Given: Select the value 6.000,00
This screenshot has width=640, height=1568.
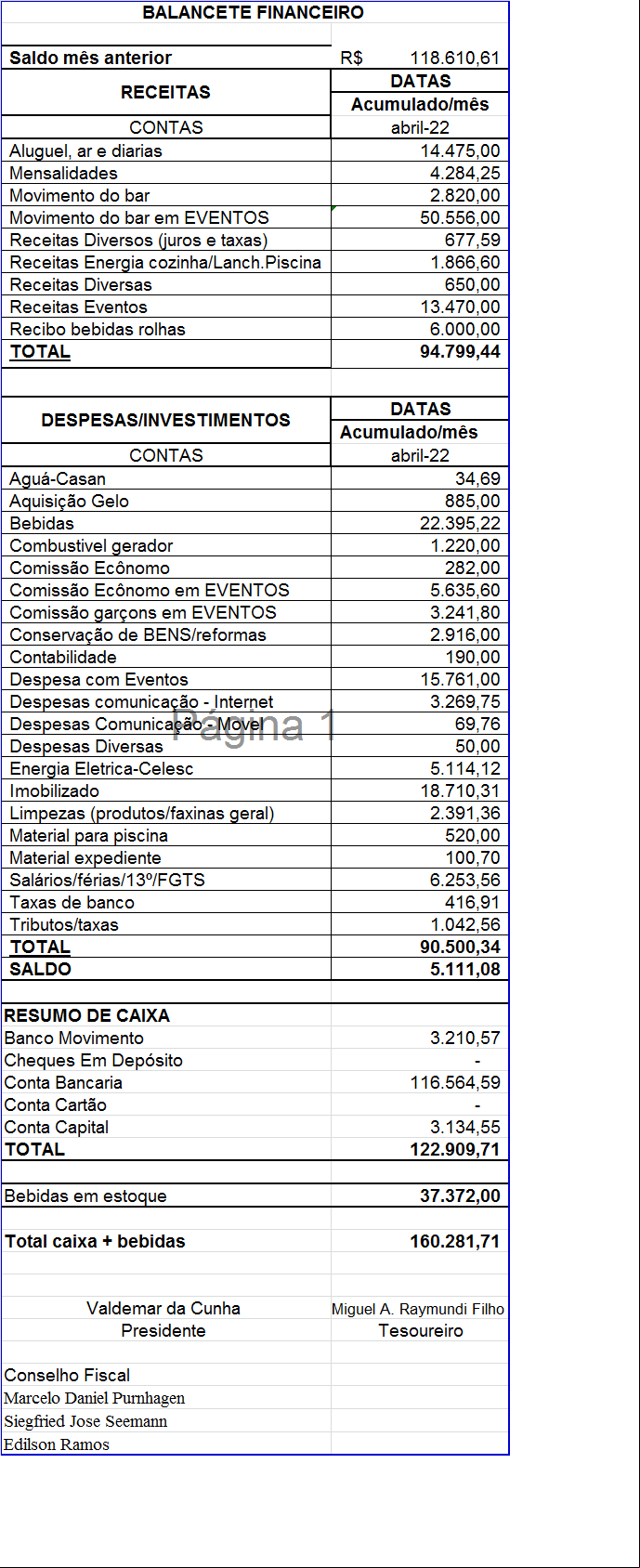Looking at the screenshot, I should point(464,329).
